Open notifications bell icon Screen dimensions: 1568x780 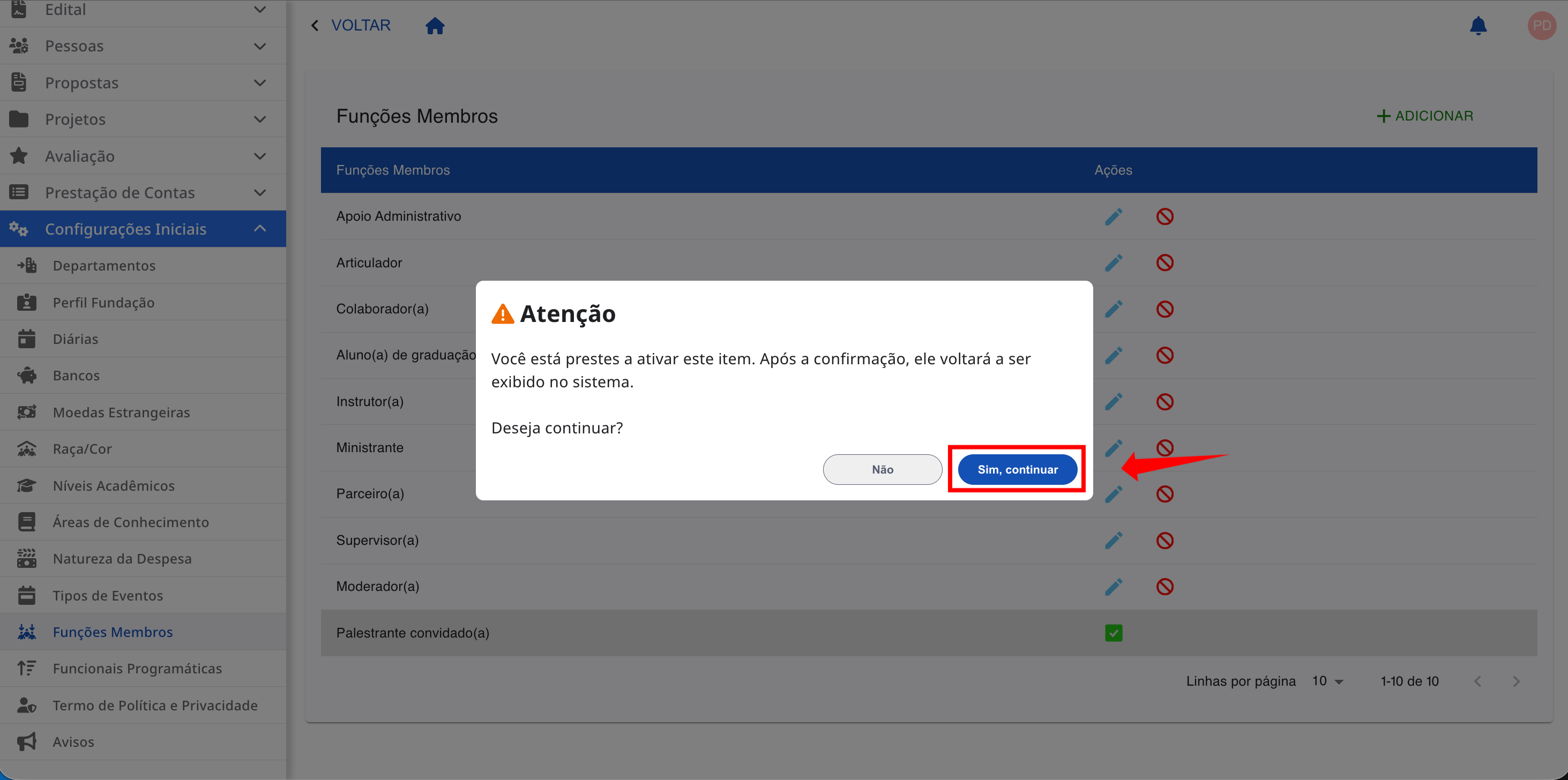(1478, 26)
